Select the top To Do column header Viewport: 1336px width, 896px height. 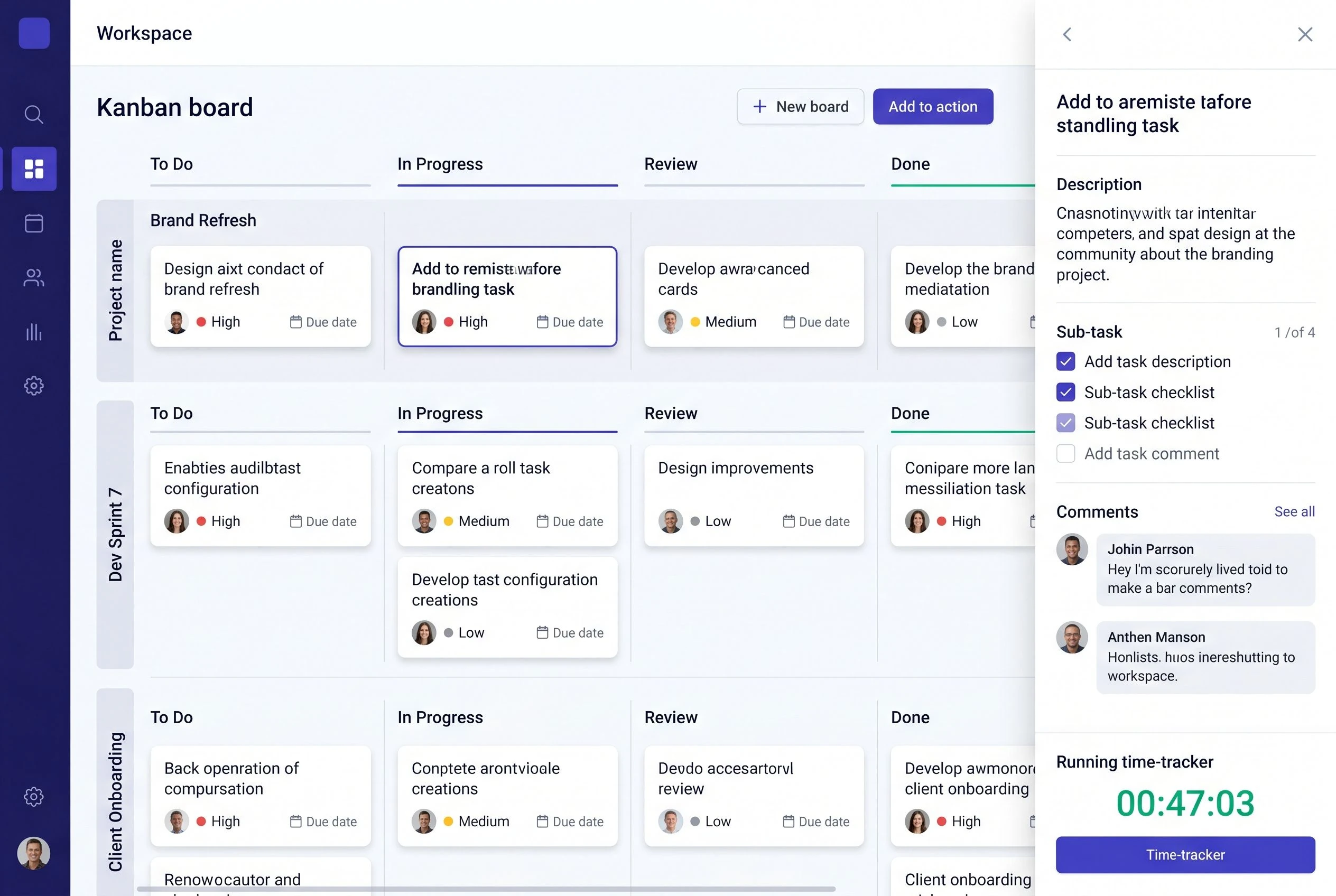coord(172,164)
